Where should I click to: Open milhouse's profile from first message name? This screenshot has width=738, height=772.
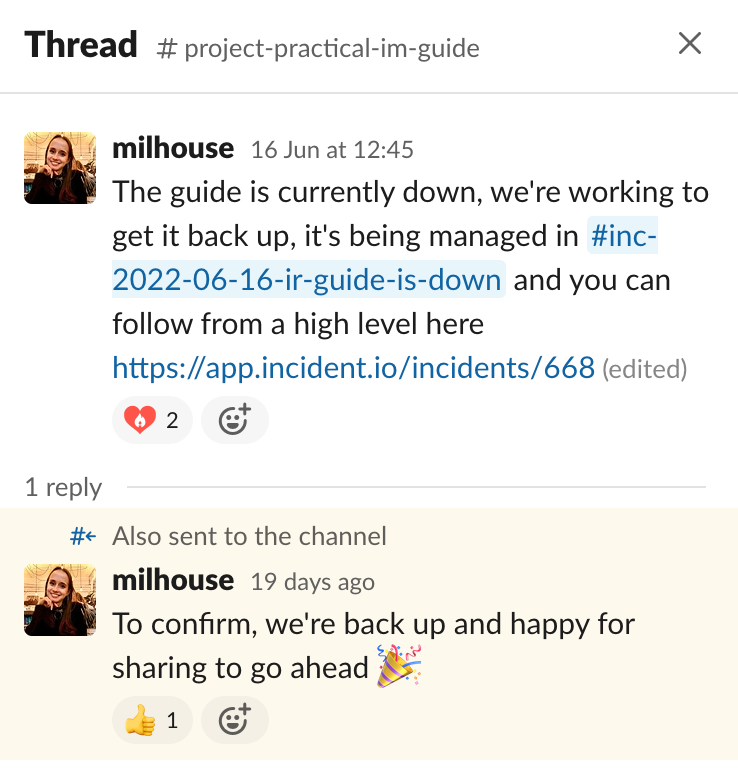(x=173, y=148)
